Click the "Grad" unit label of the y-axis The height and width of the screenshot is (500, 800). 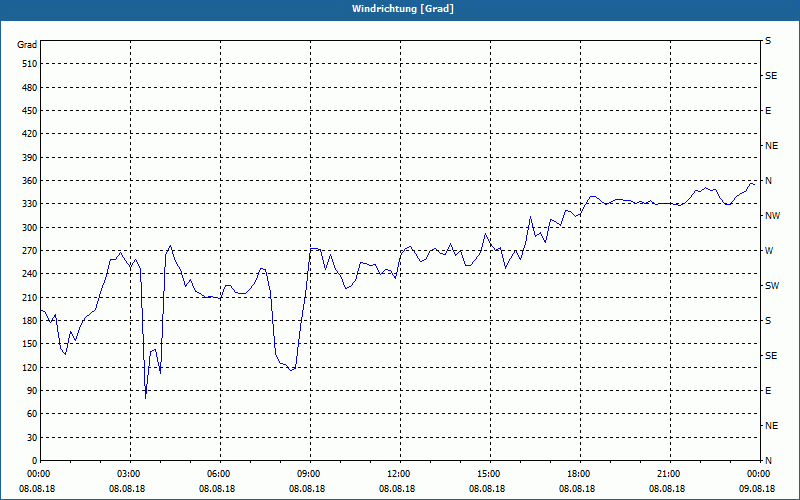27,45
